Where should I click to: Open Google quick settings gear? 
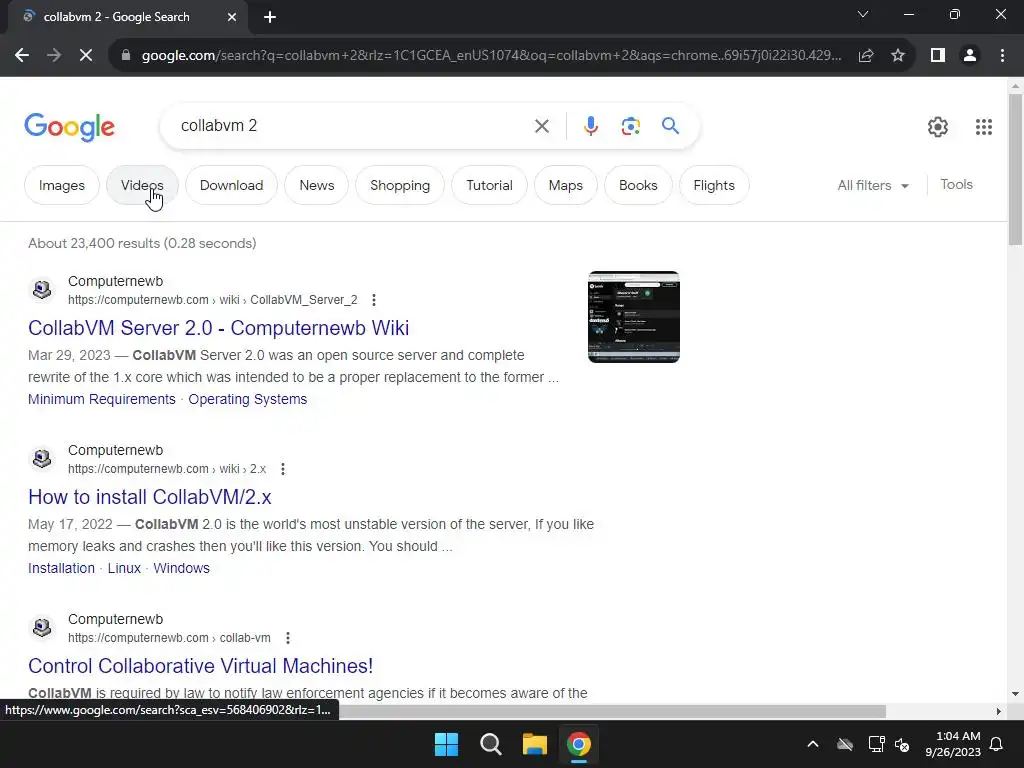click(x=938, y=127)
